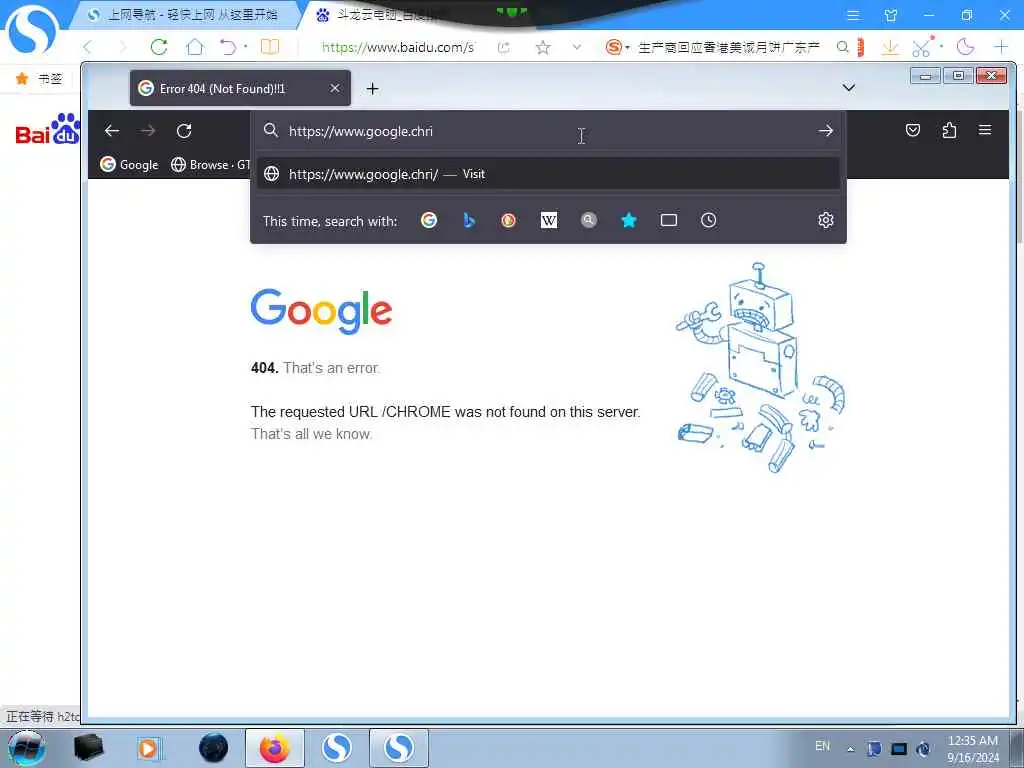Screen dimensions: 1024x768
Task: Click the dark globe taskbar icon
Action: [213, 748]
